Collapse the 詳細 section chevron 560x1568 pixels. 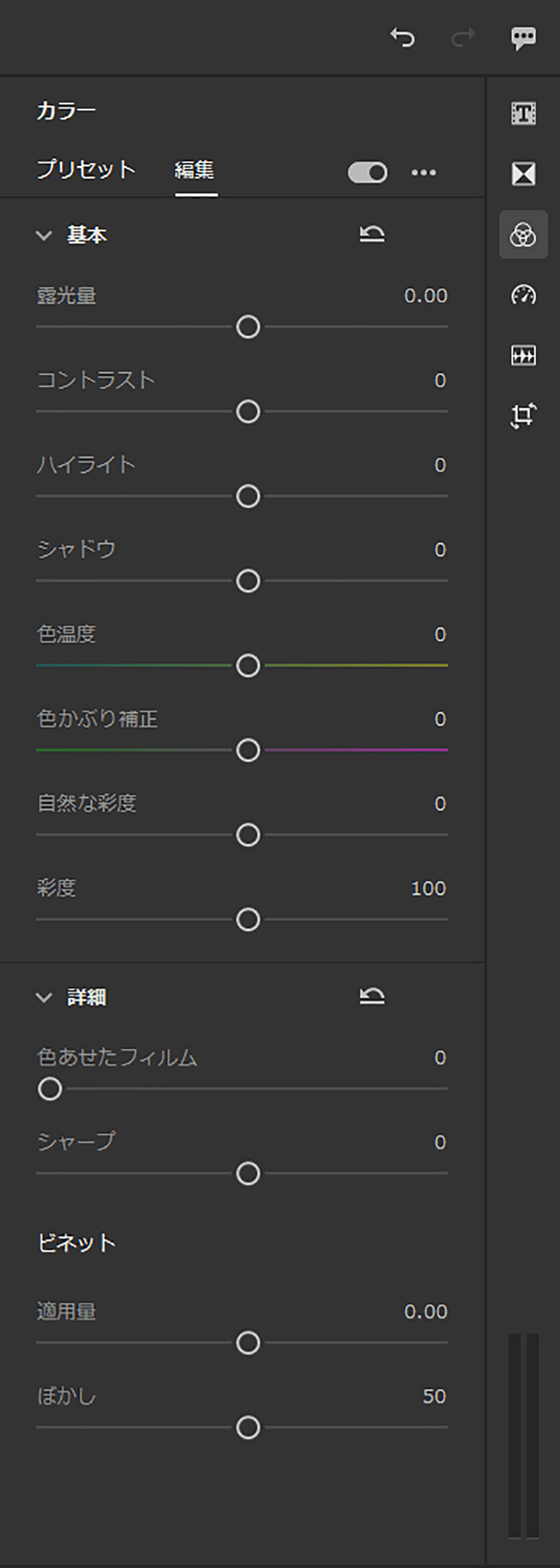(x=44, y=998)
